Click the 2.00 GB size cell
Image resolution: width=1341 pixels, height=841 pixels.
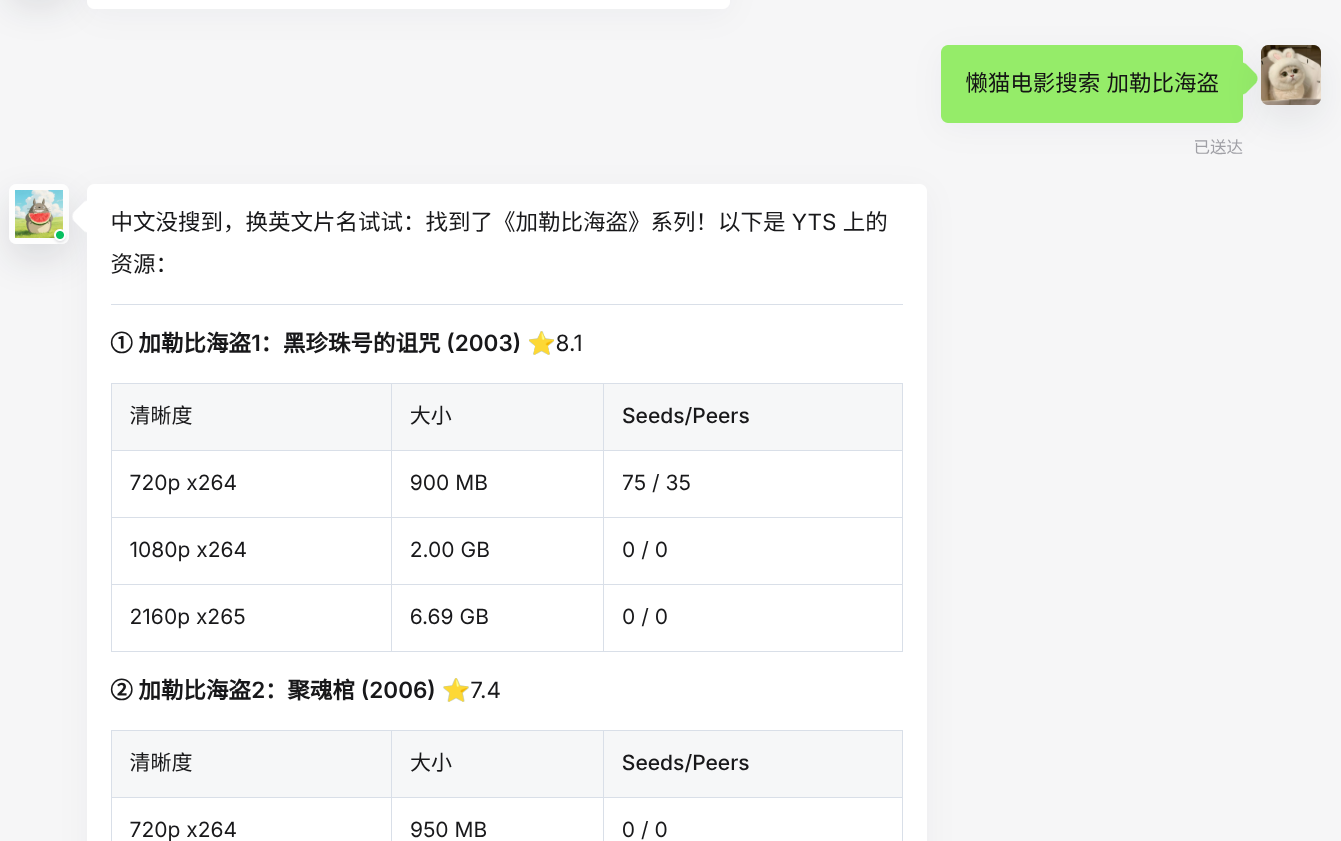click(497, 551)
